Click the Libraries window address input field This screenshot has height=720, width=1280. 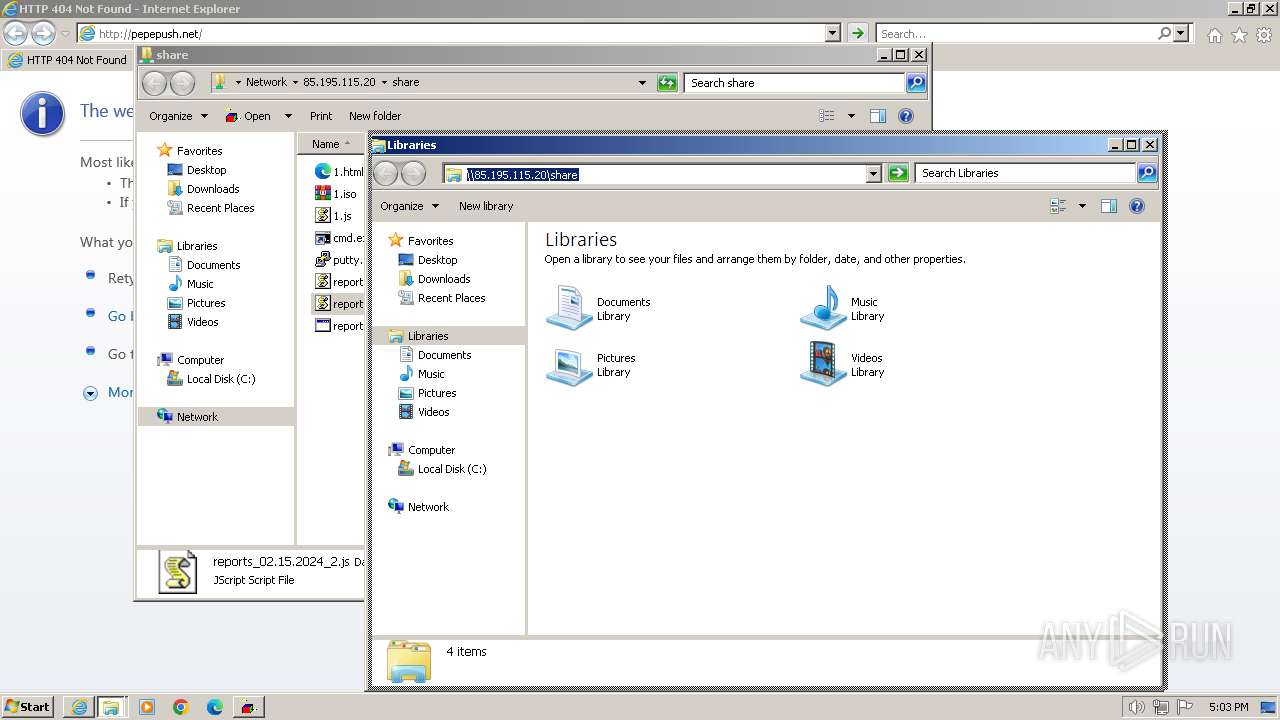655,174
